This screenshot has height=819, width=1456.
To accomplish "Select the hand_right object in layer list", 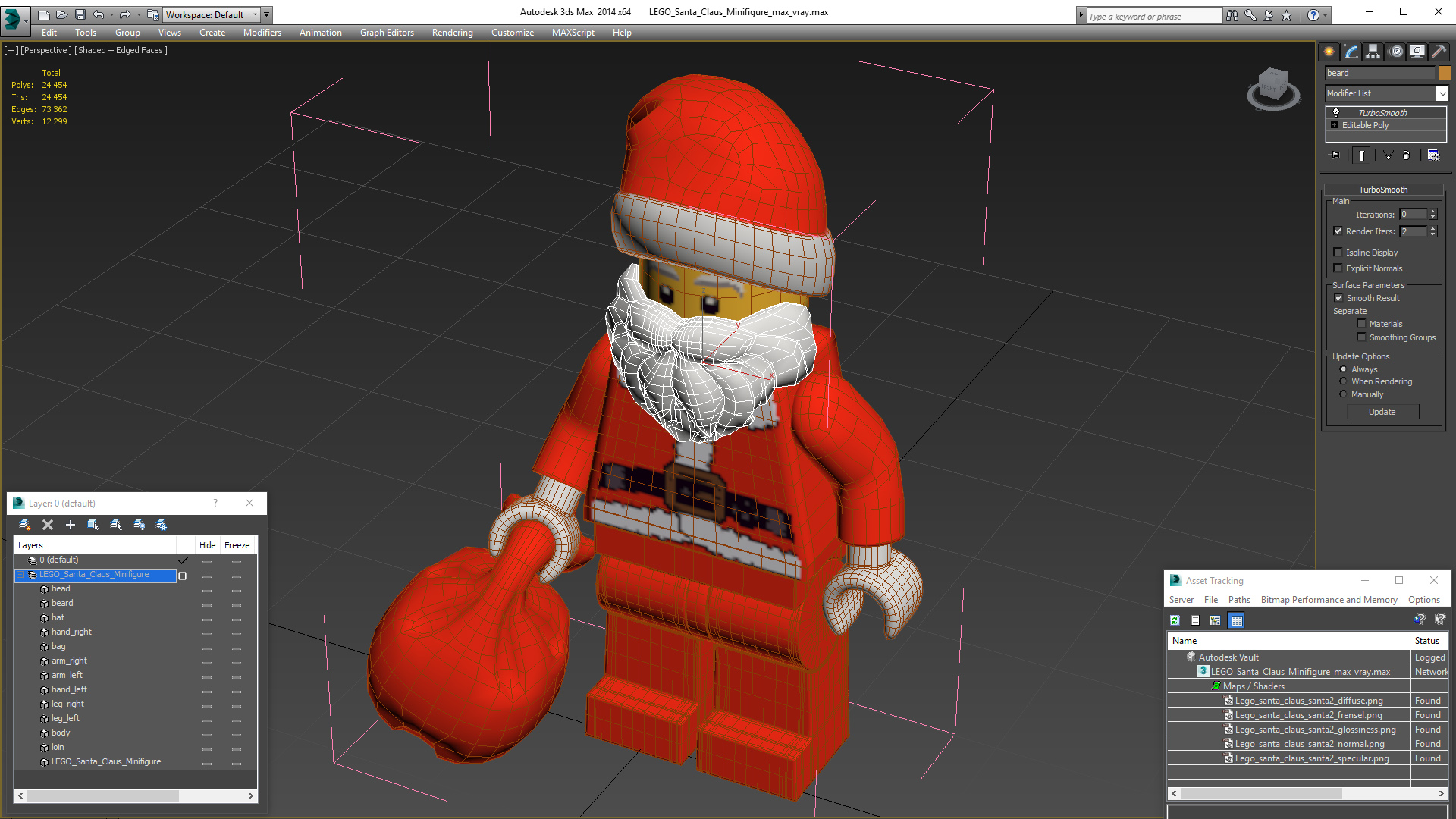I will tap(71, 632).
